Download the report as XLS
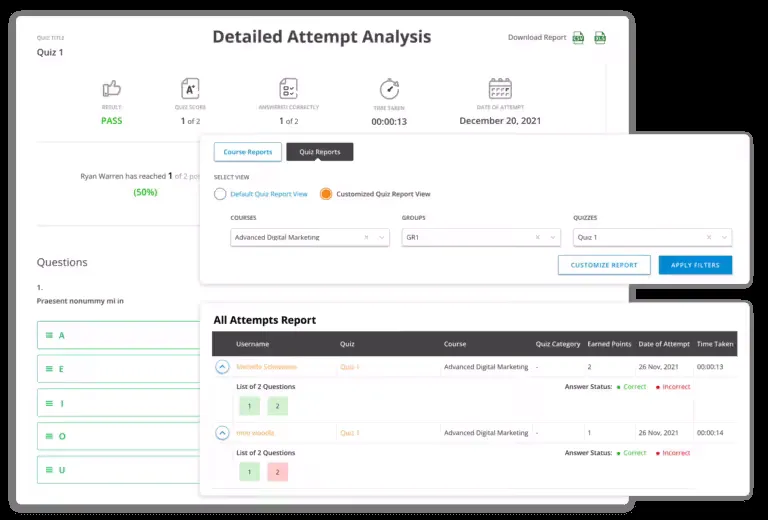 point(600,38)
